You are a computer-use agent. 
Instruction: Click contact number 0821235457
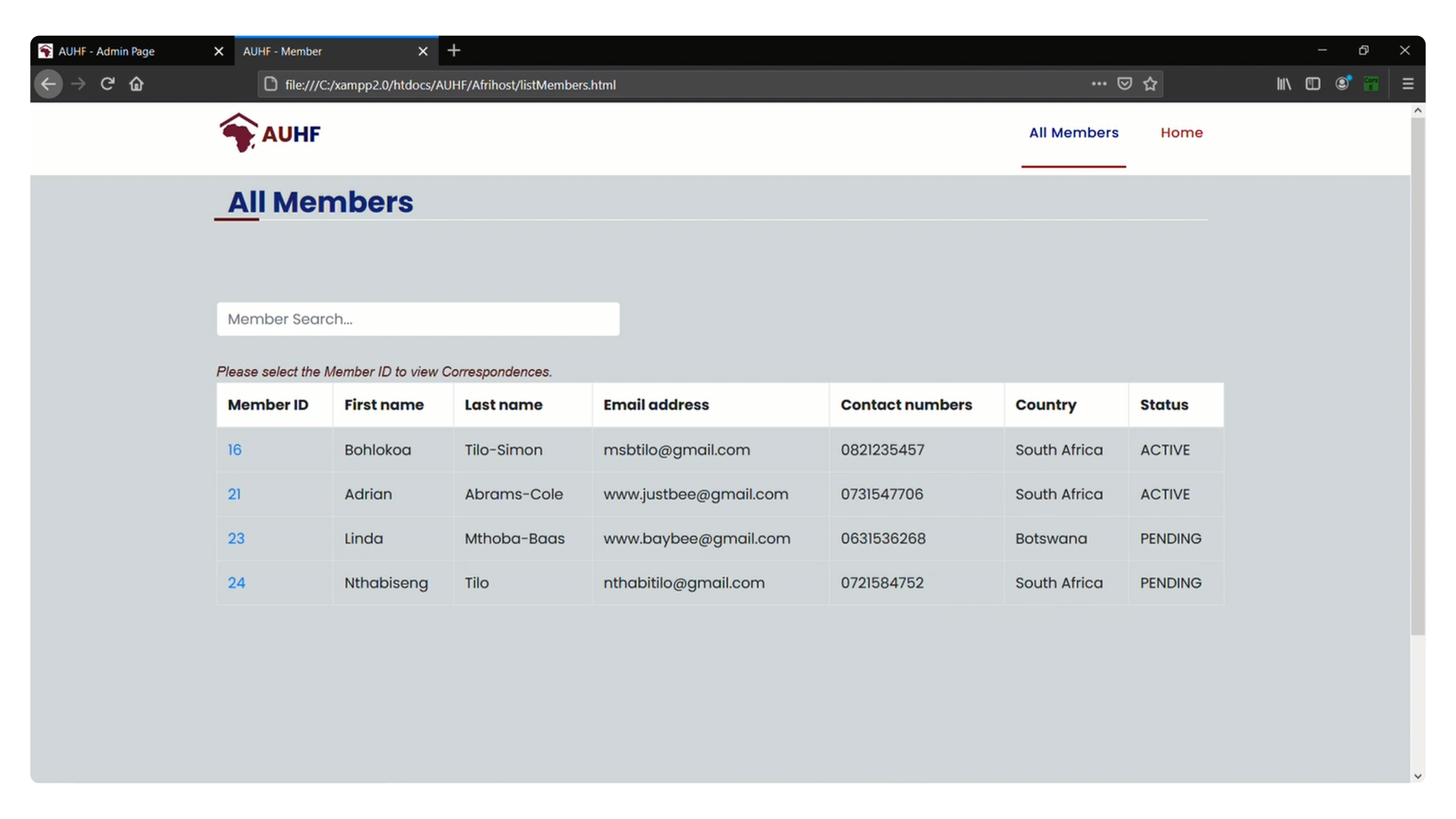point(882,450)
